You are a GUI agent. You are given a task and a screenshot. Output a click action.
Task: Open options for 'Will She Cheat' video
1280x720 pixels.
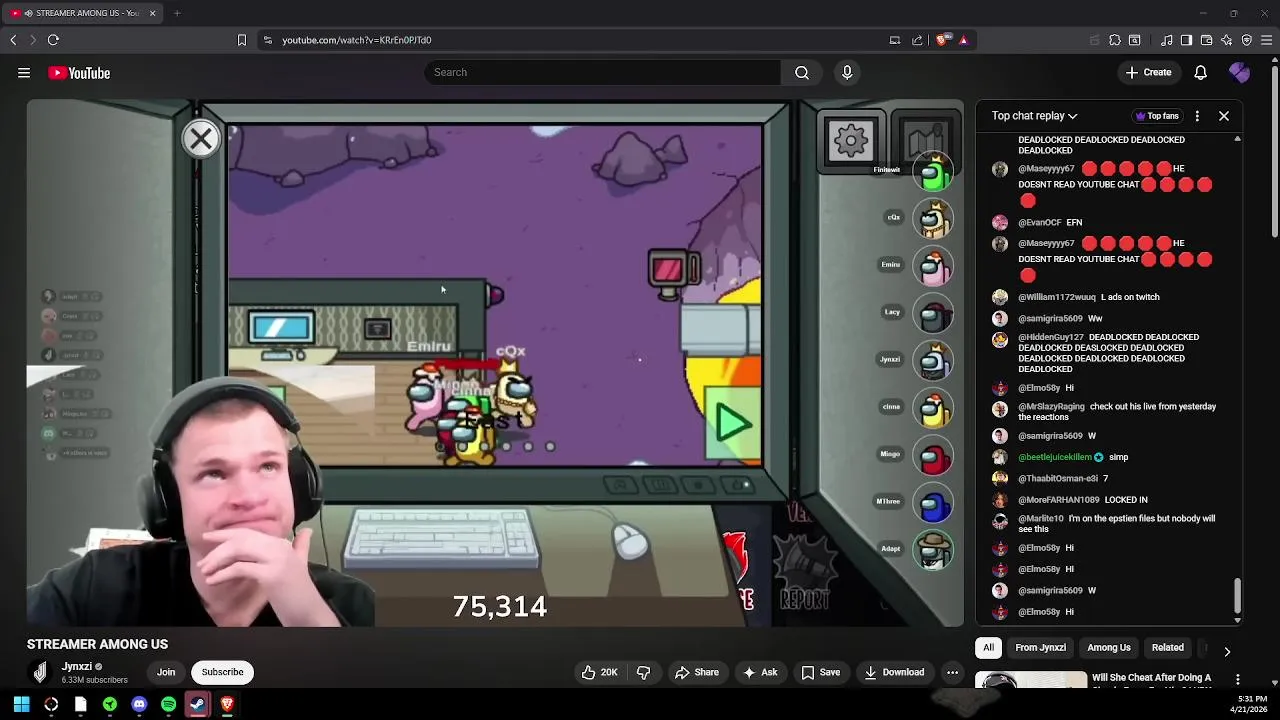coord(1238,680)
